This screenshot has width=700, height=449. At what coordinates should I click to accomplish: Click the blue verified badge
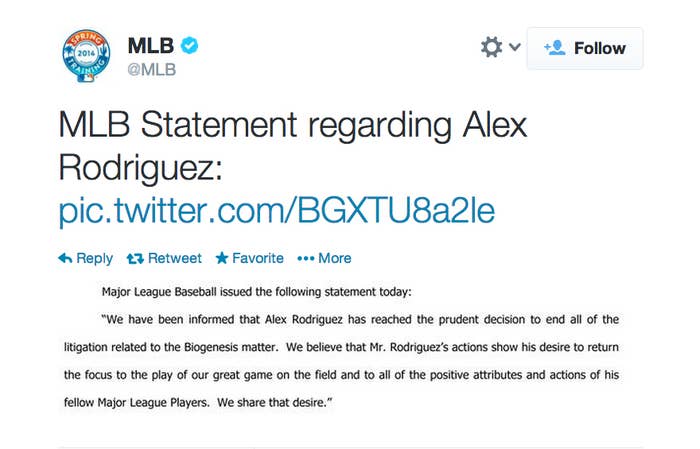click(190, 45)
